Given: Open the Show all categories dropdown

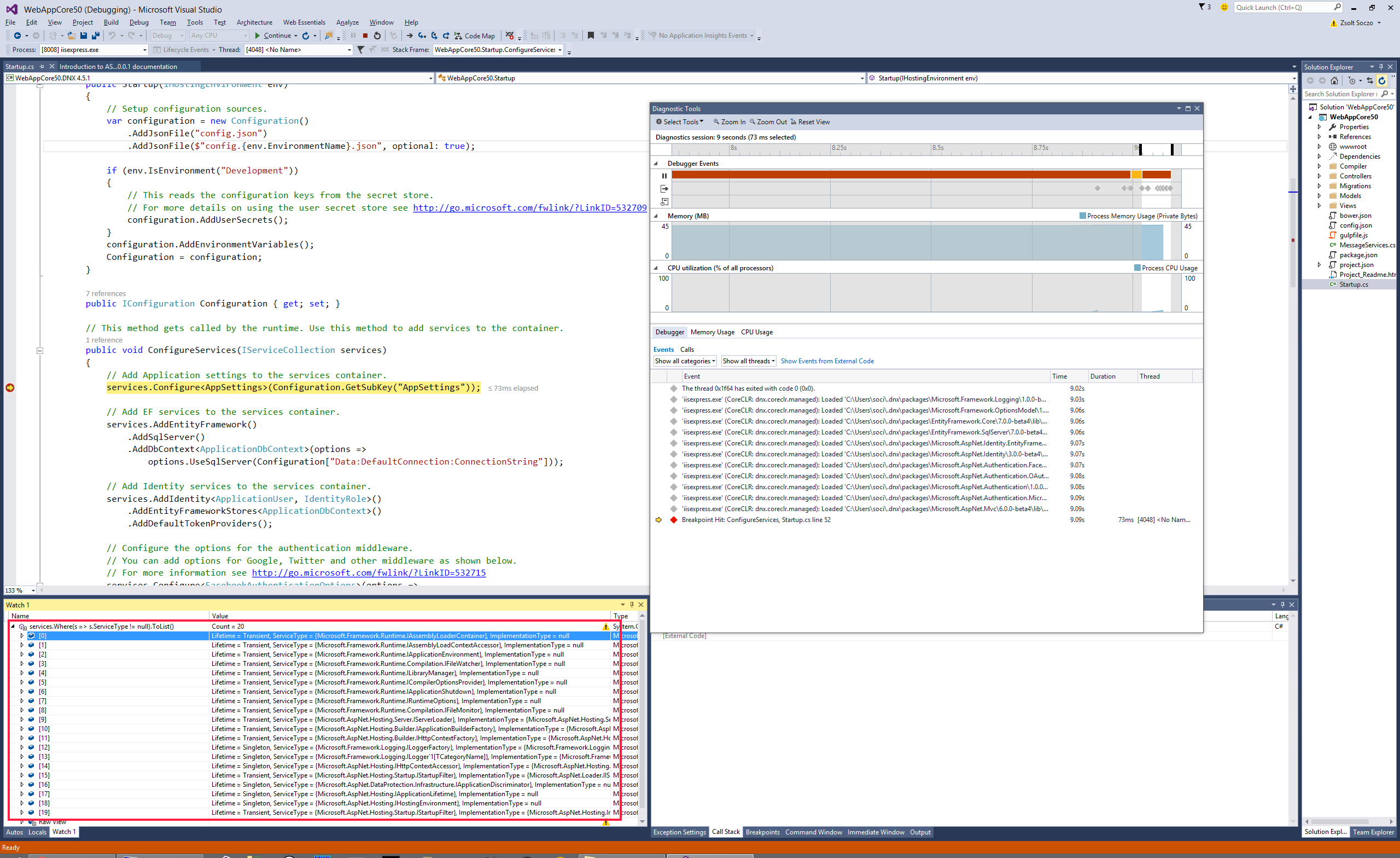Looking at the screenshot, I should [685, 361].
